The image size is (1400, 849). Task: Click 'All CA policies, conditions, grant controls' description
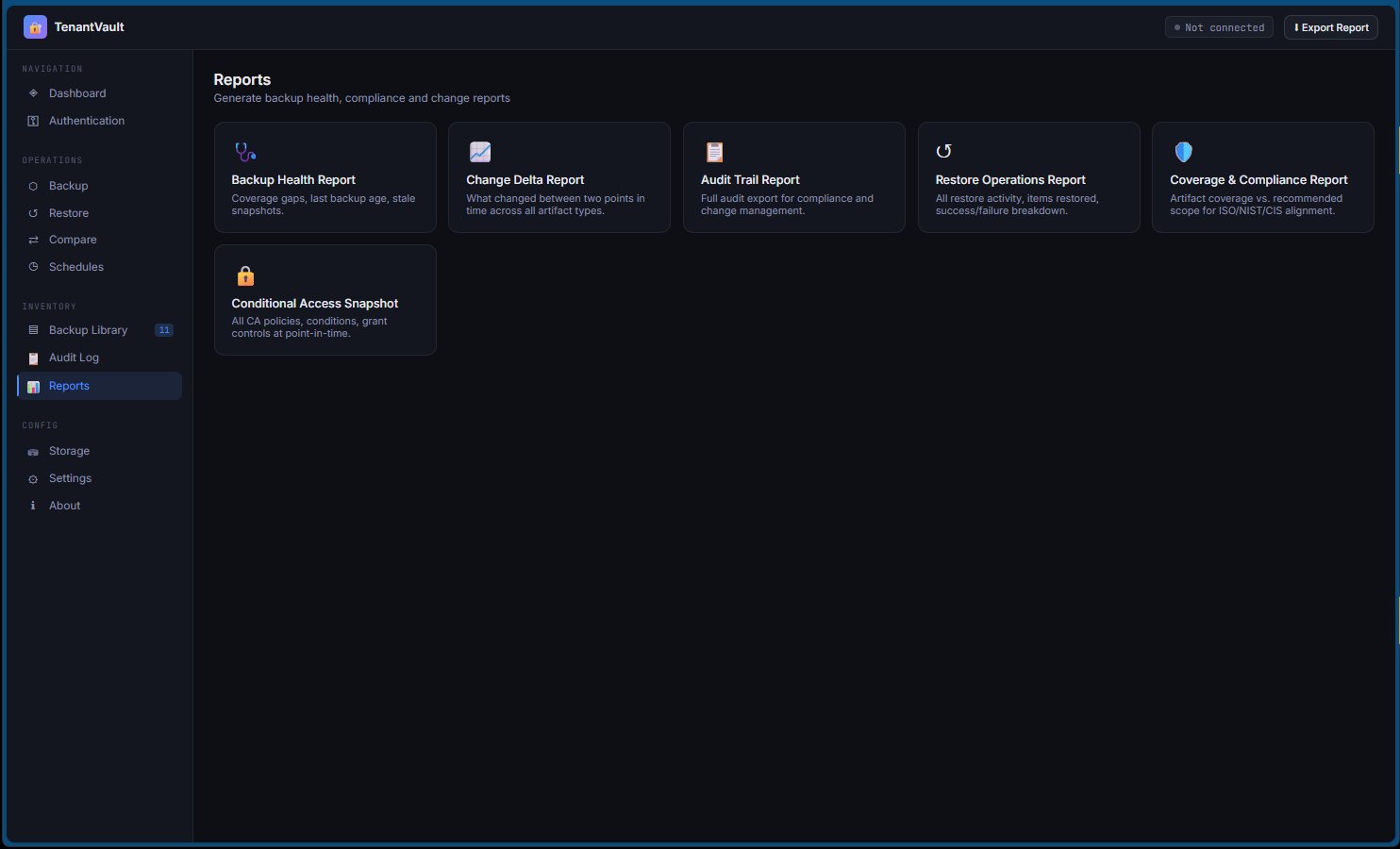tap(309, 327)
